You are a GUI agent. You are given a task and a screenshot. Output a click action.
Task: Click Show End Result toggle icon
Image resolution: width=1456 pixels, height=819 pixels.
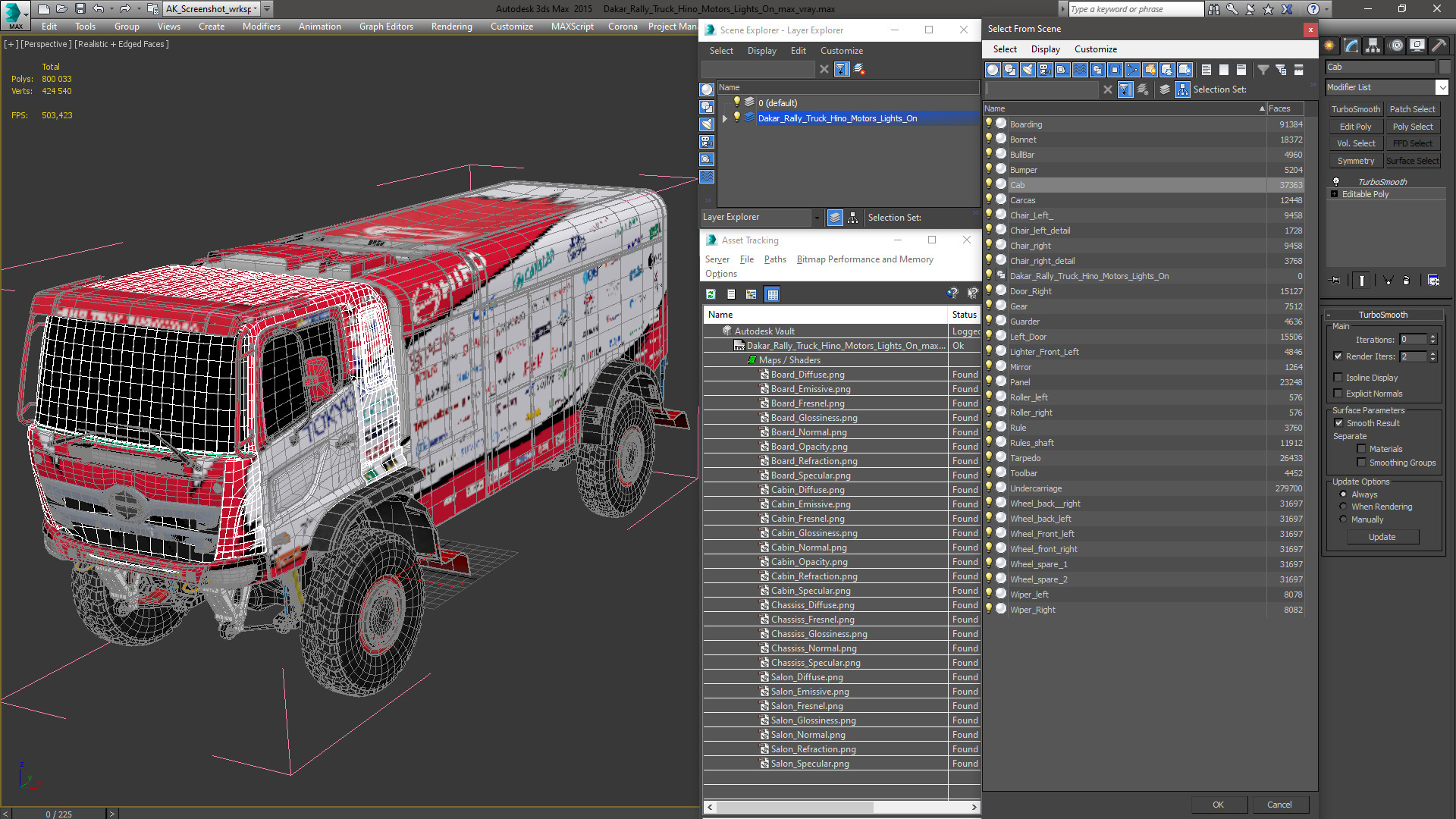click(1362, 281)
